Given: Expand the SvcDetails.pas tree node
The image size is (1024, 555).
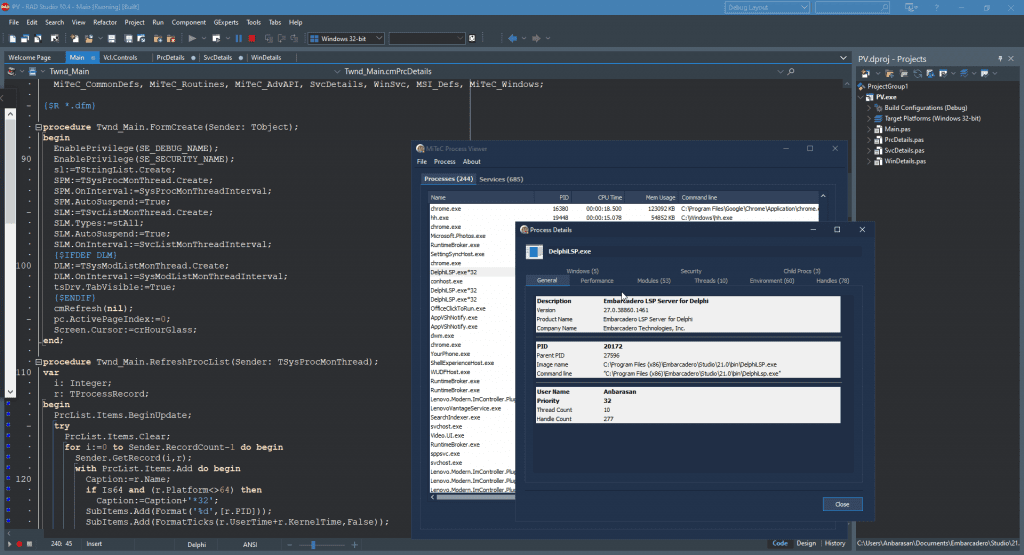Looking at the screenshot, I should pyautogui.click(x=869, y=150).
